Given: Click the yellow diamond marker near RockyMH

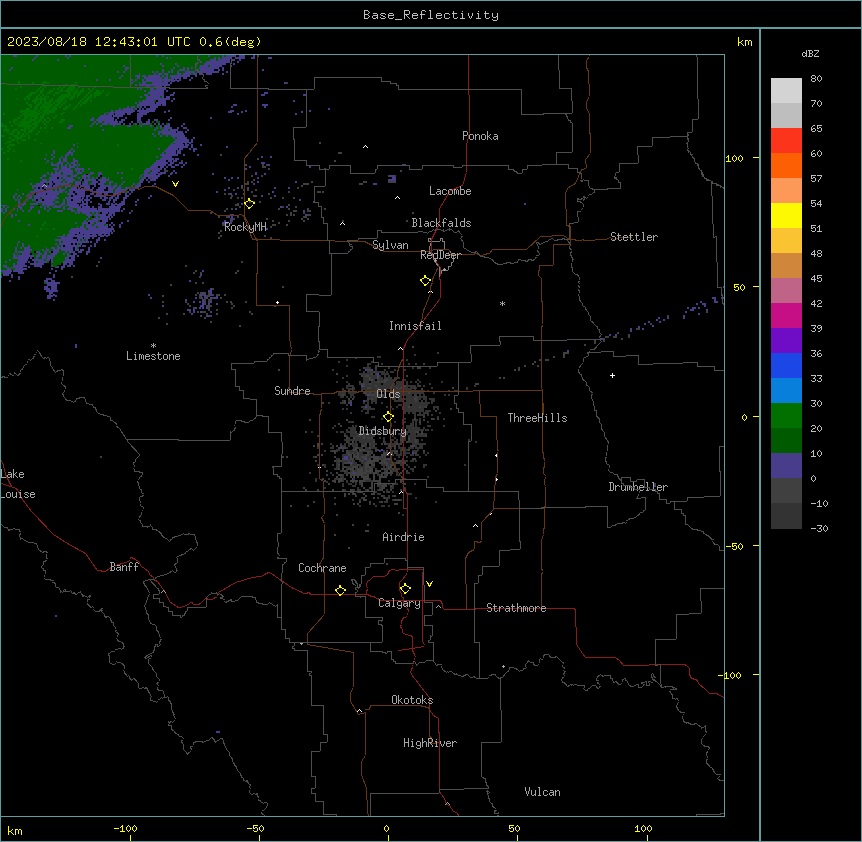Looking at the screenshot, I should pyautogui.click(x=249, y=204).
